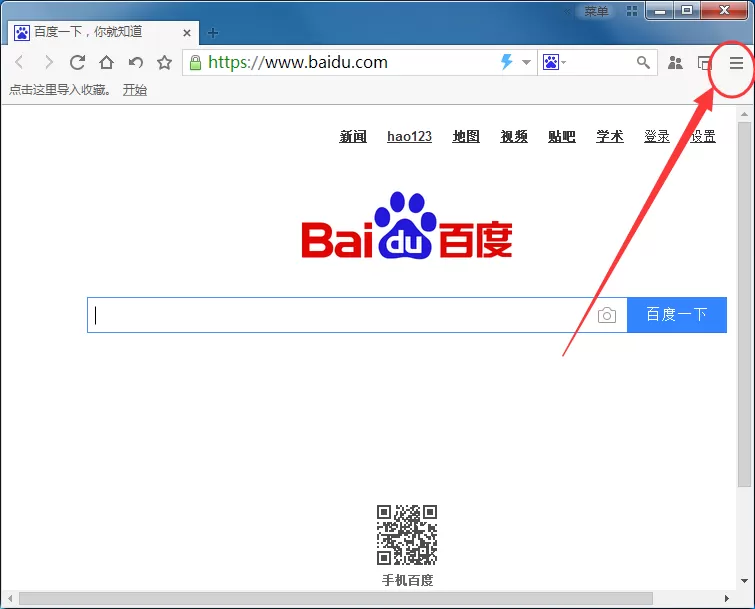Open the 地图 link
The height and width of the screenshot is (609, 755).
466,136
